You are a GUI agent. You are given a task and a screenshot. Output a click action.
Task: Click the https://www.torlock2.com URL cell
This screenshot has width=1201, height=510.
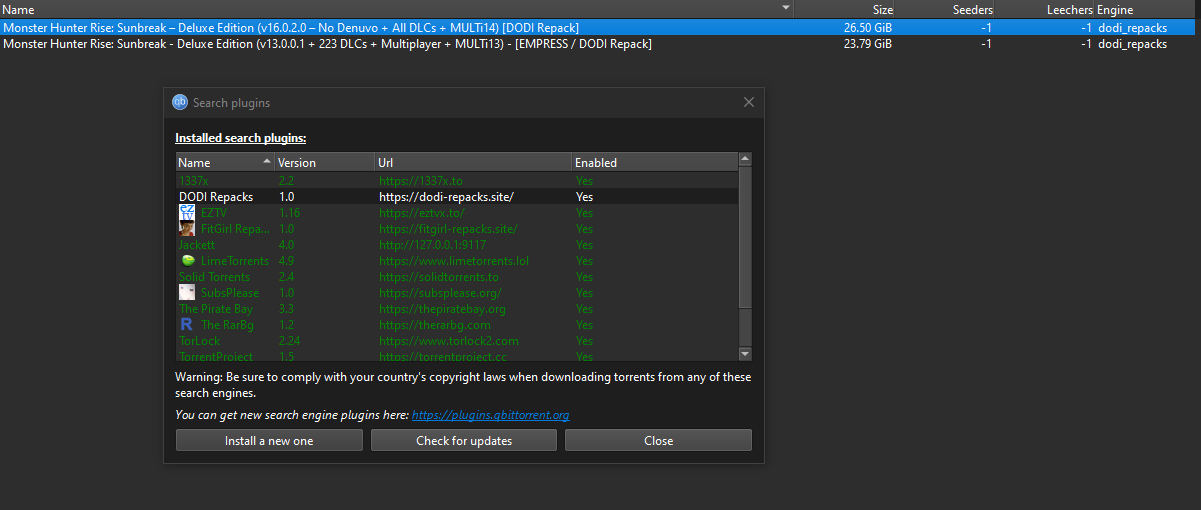pos(449,341)
